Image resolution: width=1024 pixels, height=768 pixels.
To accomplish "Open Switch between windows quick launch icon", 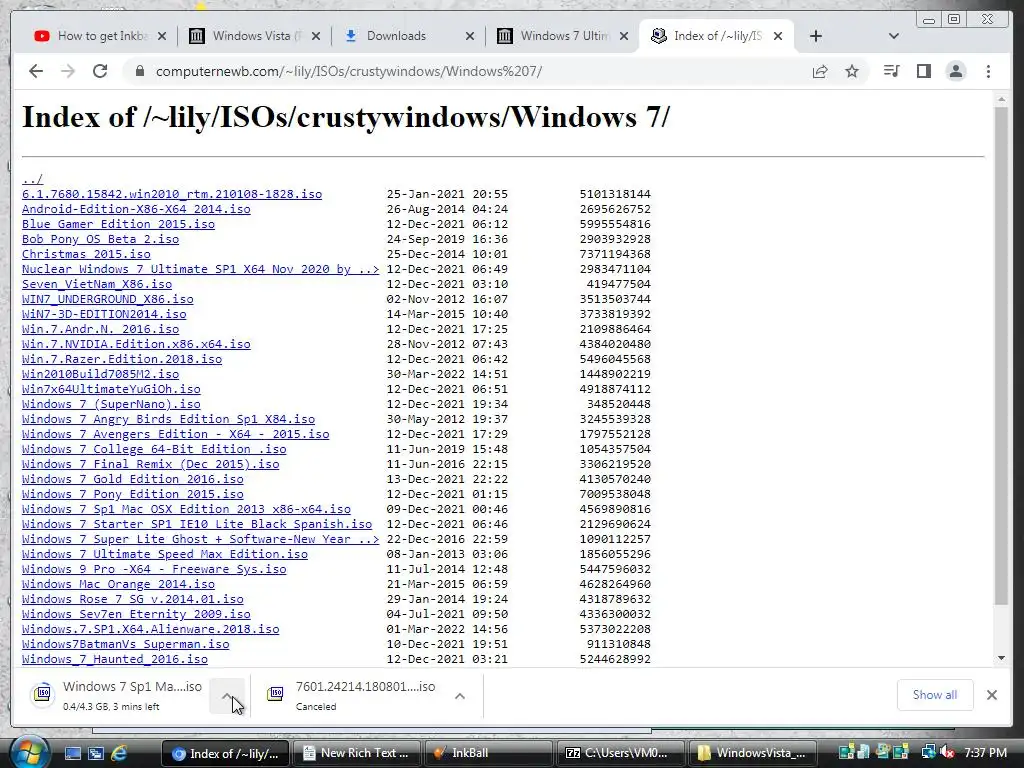I will [96, 754].
